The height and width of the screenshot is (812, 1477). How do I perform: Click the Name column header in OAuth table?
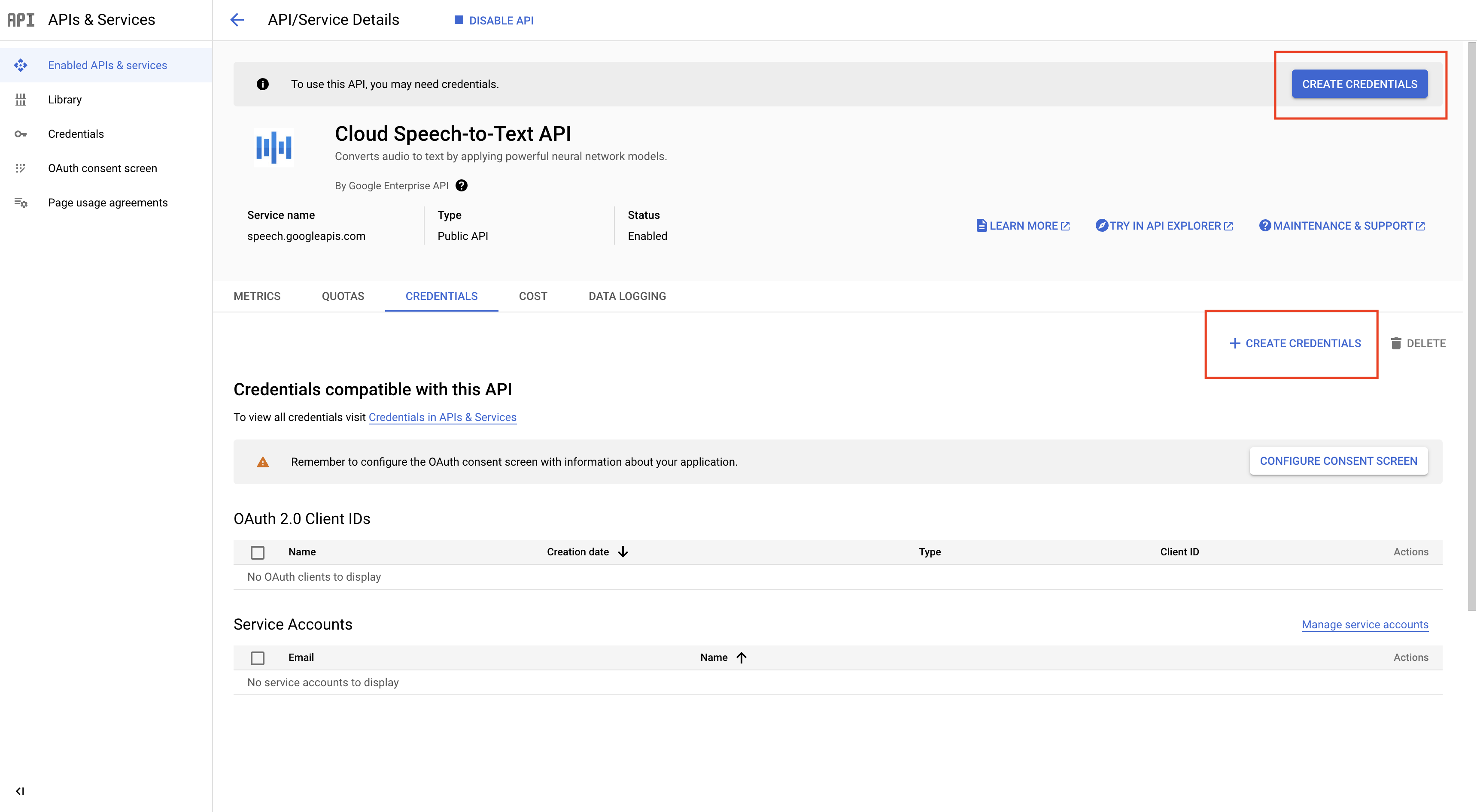pyautogui.click(x=302, y=552)
